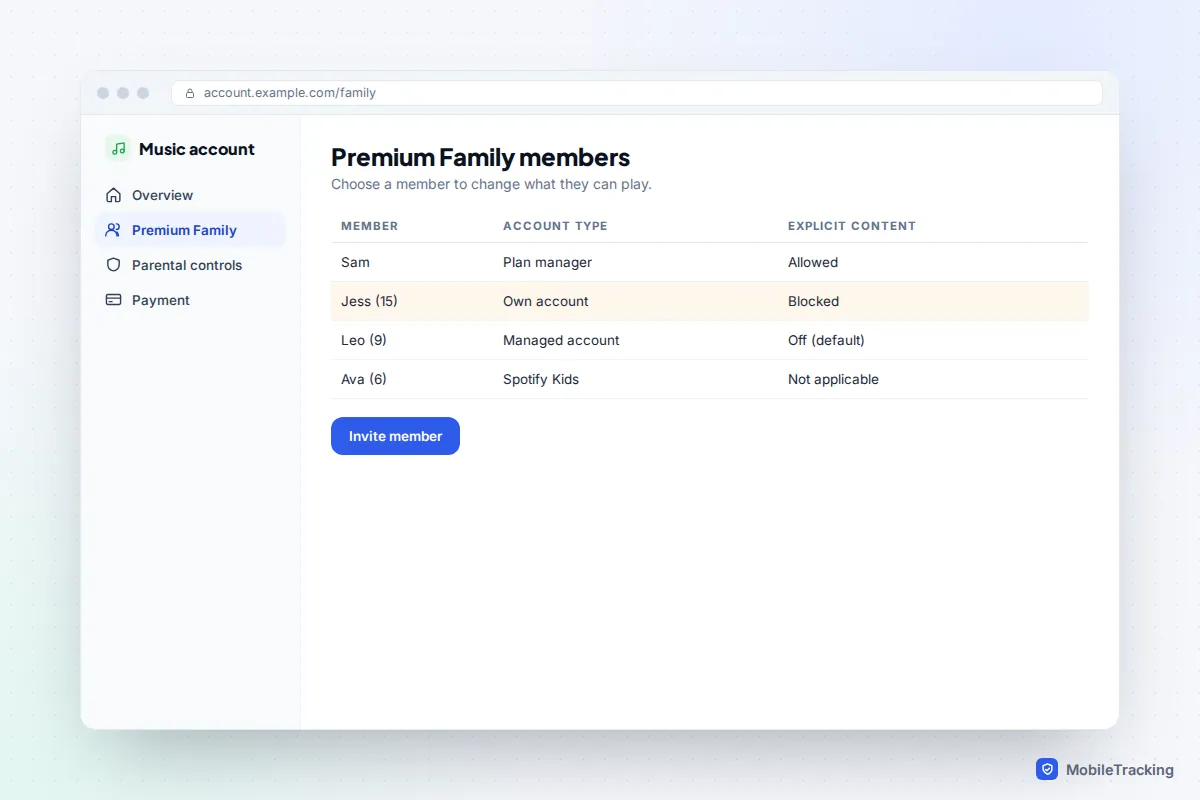Click the Not applicable value

pyautogui.click(x=833, y=379)
